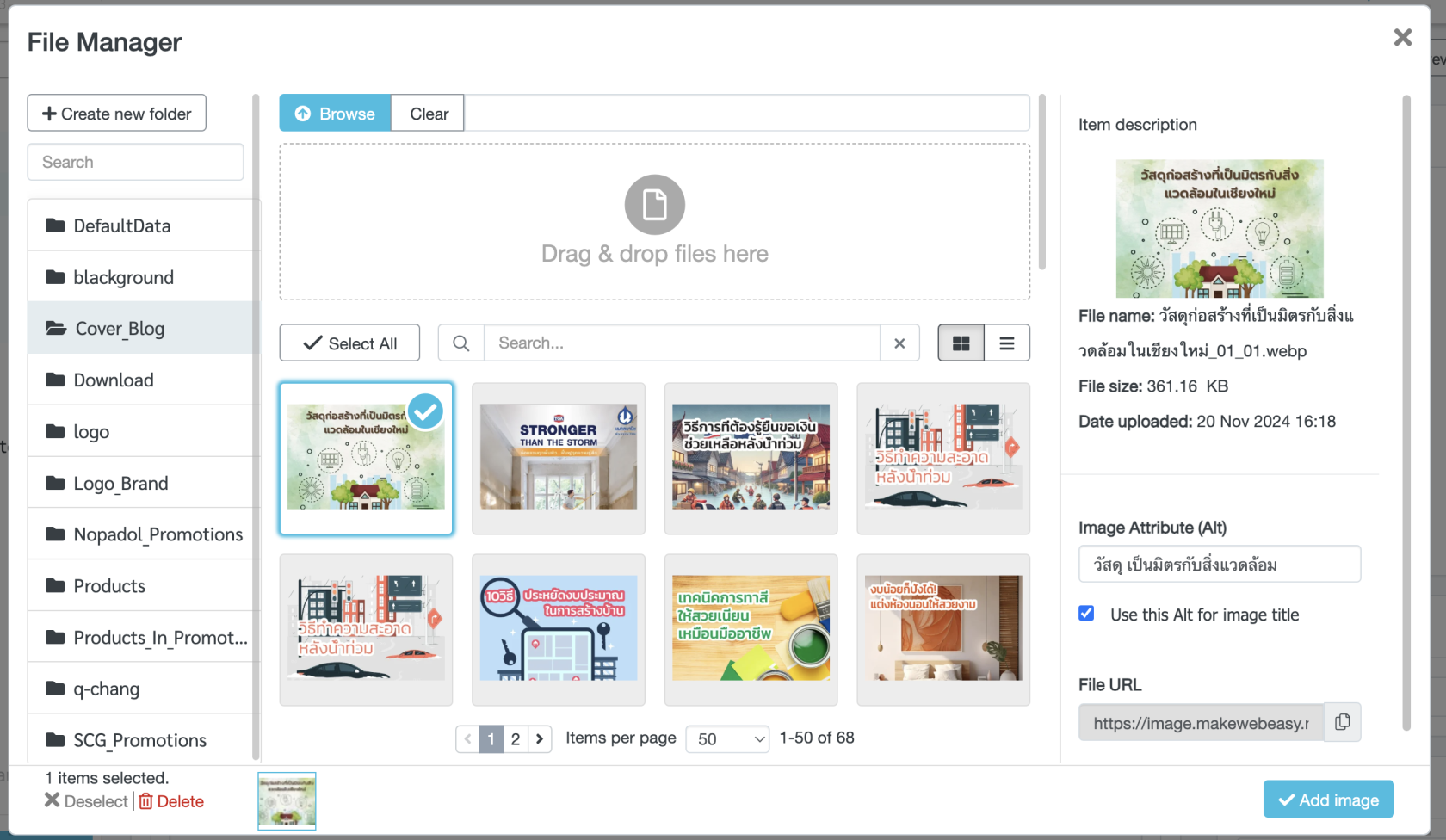Click the folder panel vertical scrollbar
This screenshot has height=840, width=1446.
(x=256, y=430)
